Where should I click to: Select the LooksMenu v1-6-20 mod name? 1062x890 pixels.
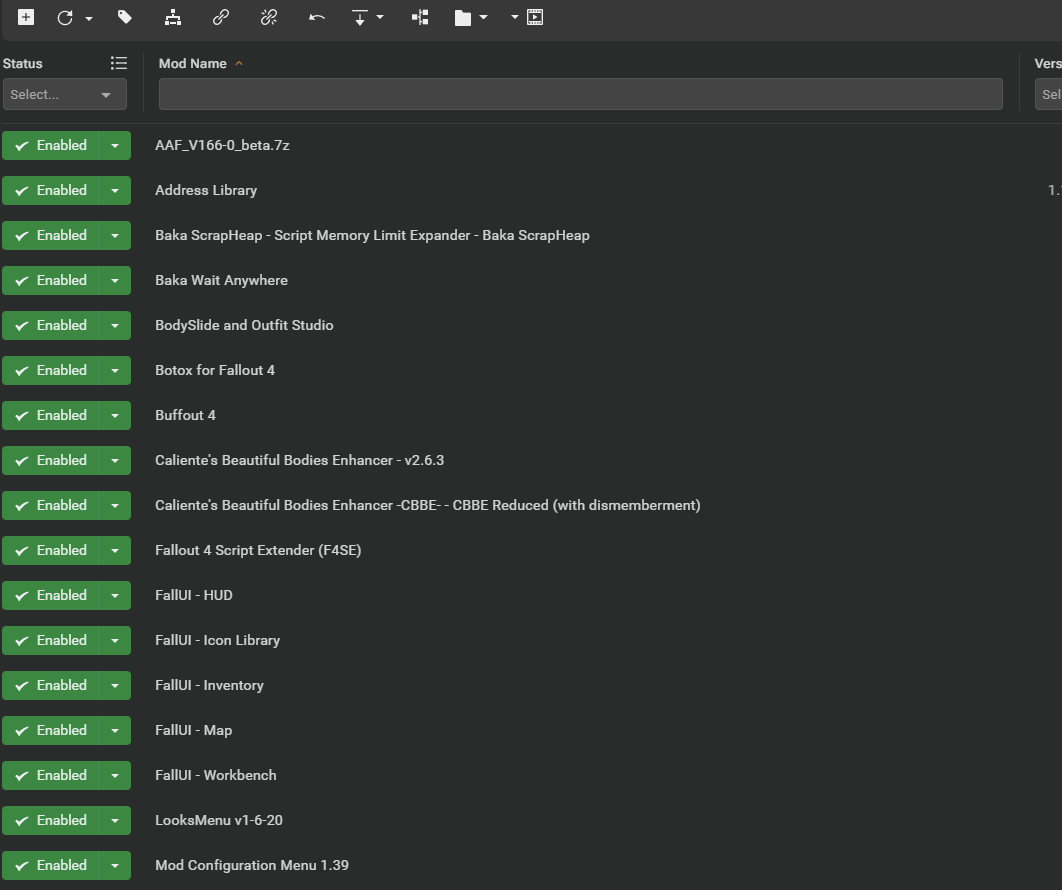click(x=219, y=820)
